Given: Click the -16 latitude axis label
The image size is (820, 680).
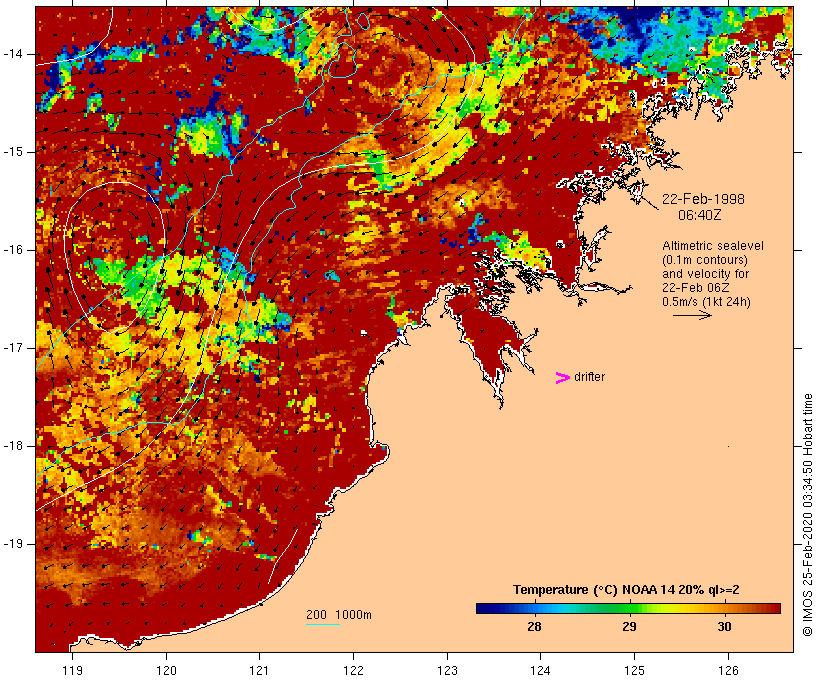Looking at the screenshot, I should 13,250.
